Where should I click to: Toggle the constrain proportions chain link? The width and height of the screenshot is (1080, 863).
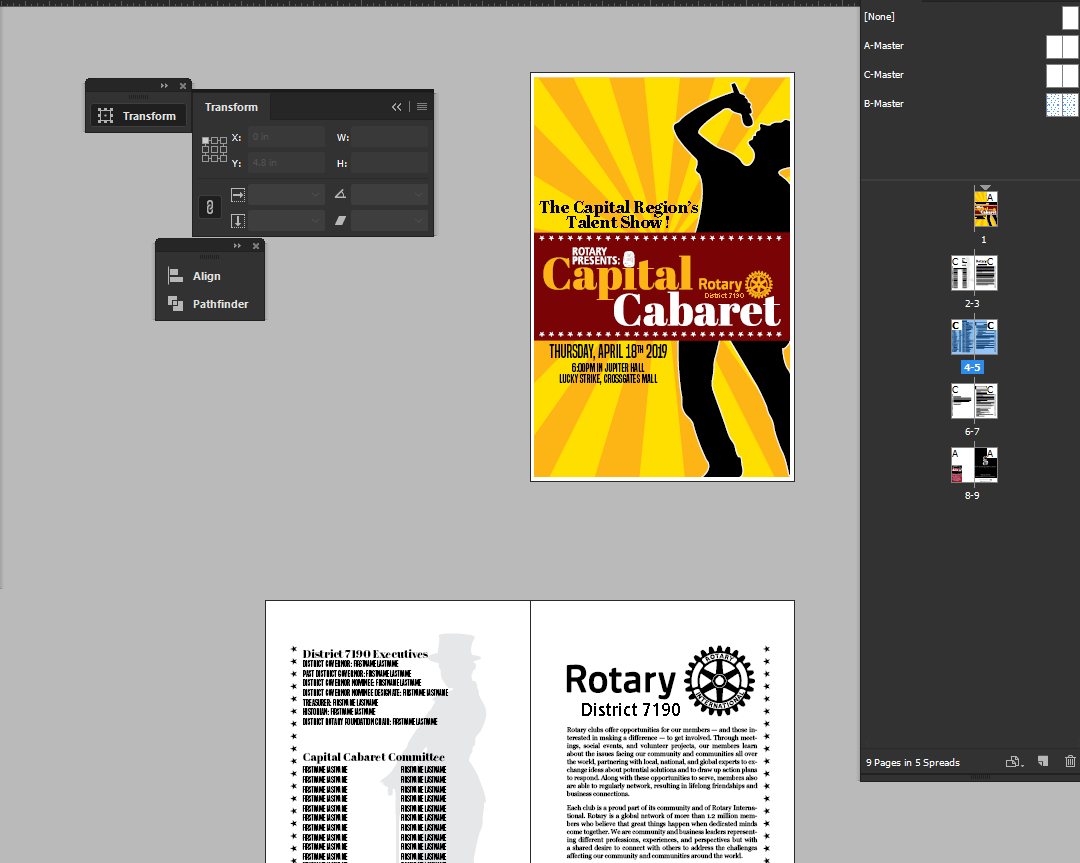tap(209, 207)
